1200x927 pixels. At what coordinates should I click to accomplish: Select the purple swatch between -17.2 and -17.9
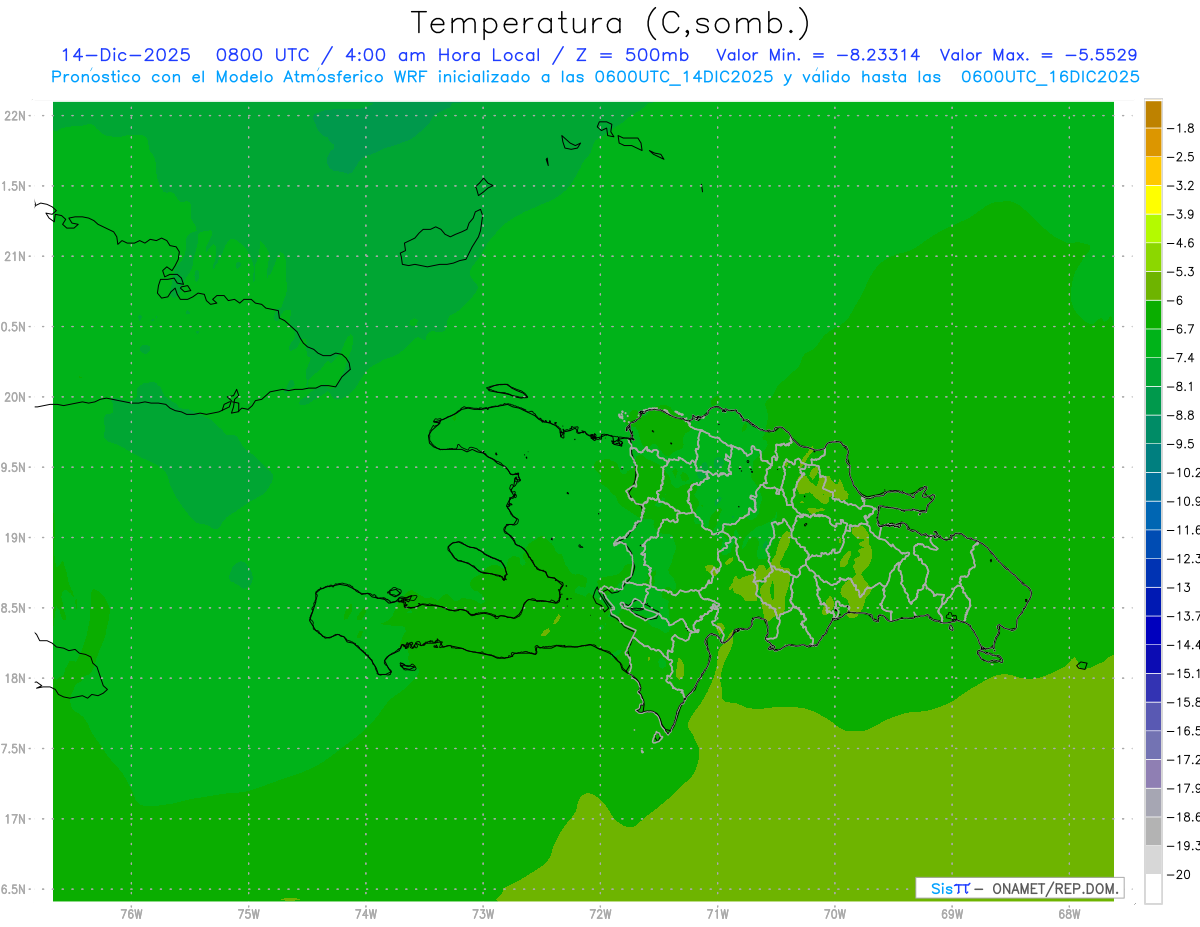click(1153, 774)
